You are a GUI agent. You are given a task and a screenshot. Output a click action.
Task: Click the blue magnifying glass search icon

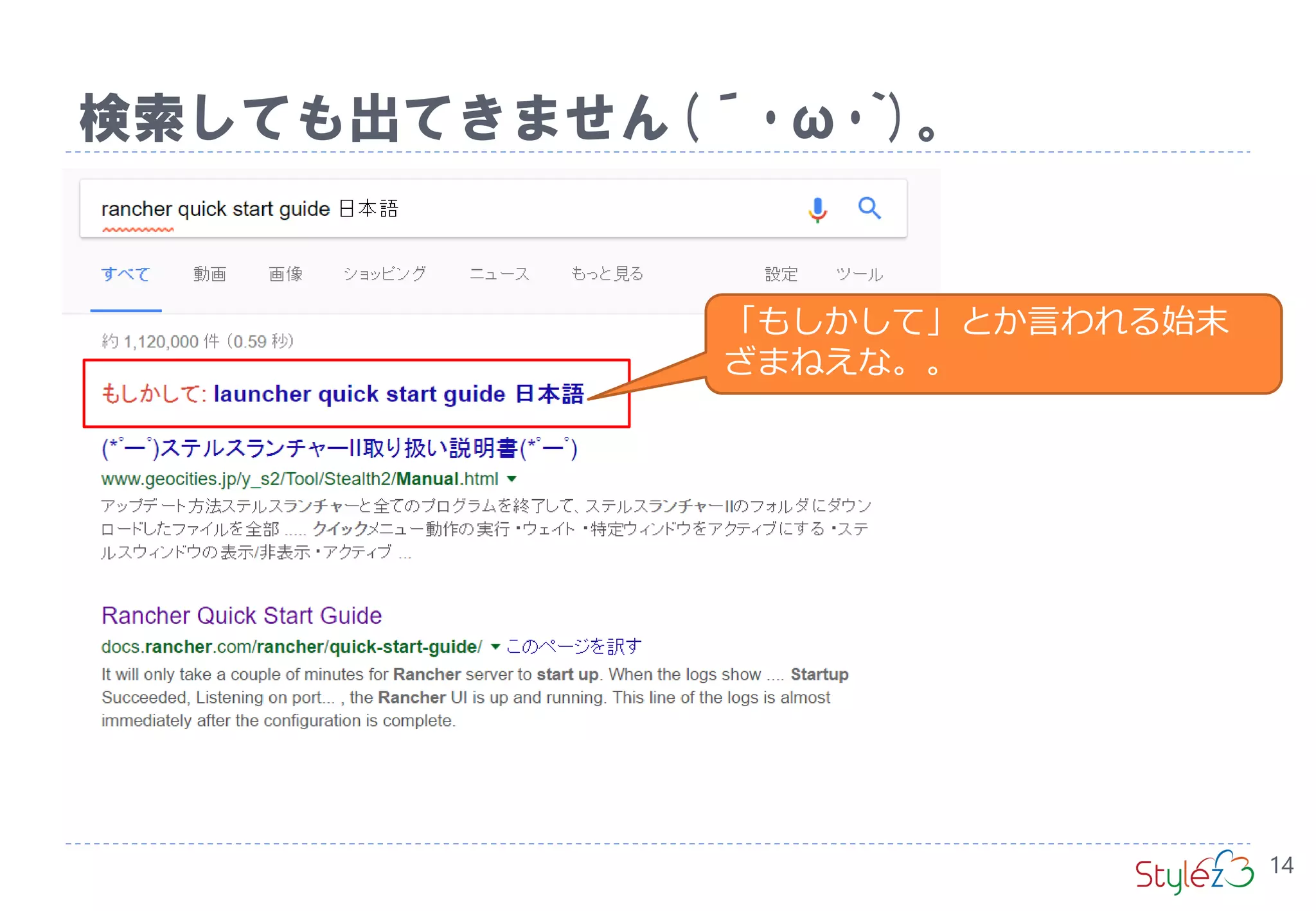869,208
